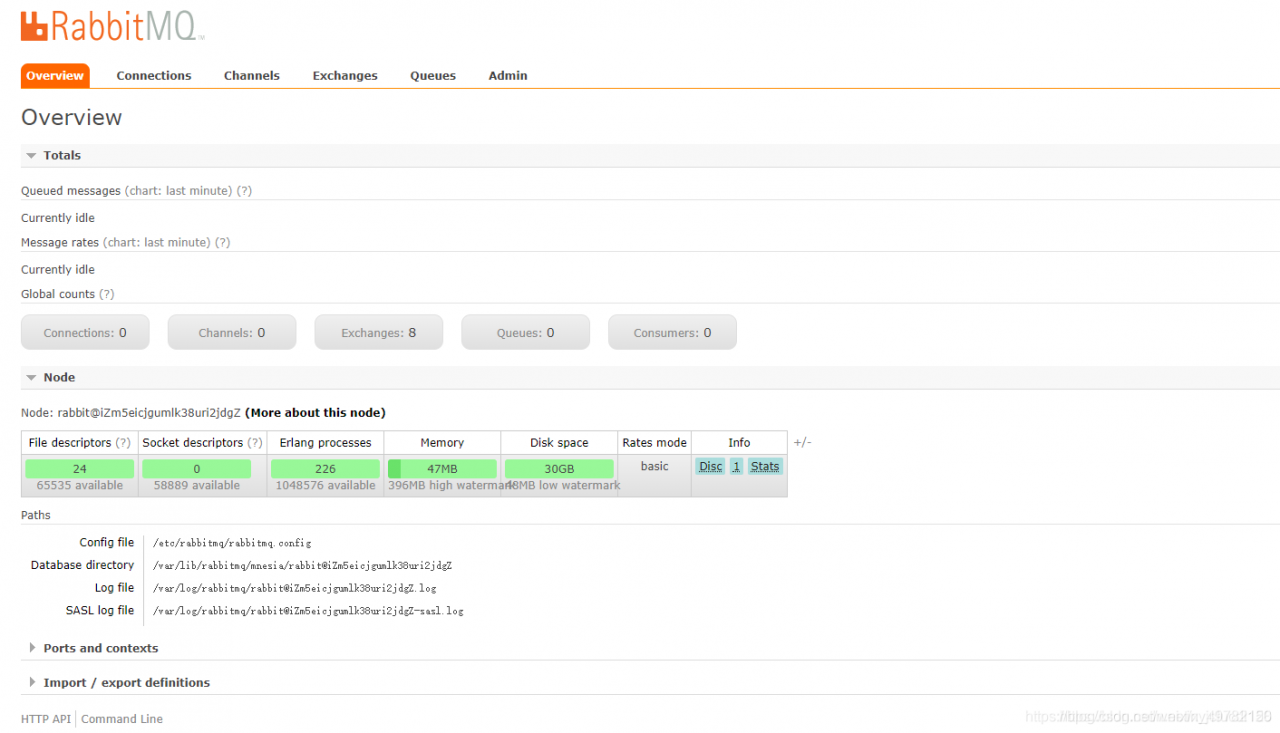Click the Database directory path
The image size is (1280, 733).
pos(302,566)
